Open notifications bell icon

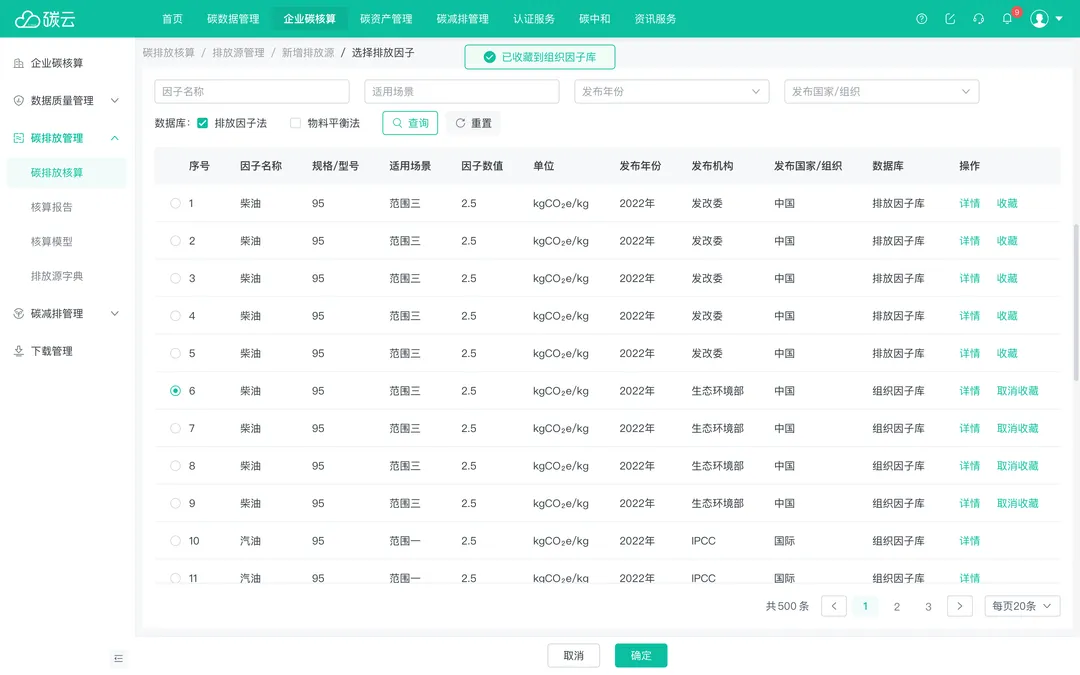pos(1007,19)
